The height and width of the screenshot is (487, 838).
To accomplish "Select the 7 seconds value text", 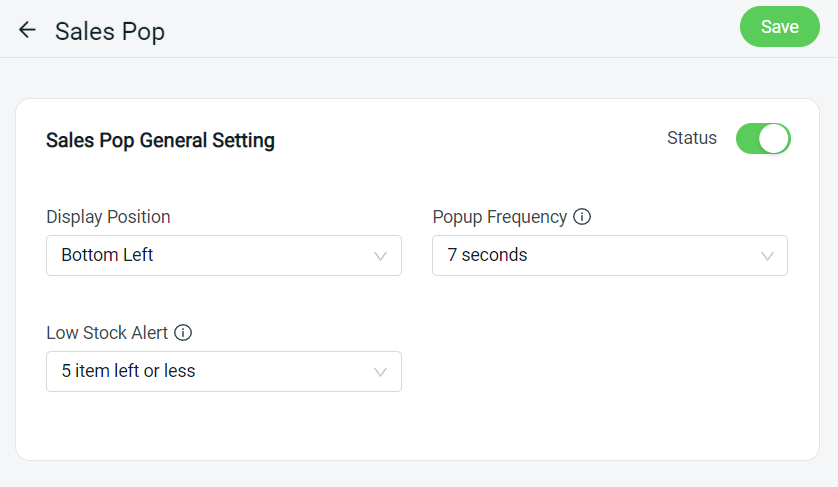I will [487, 255].
